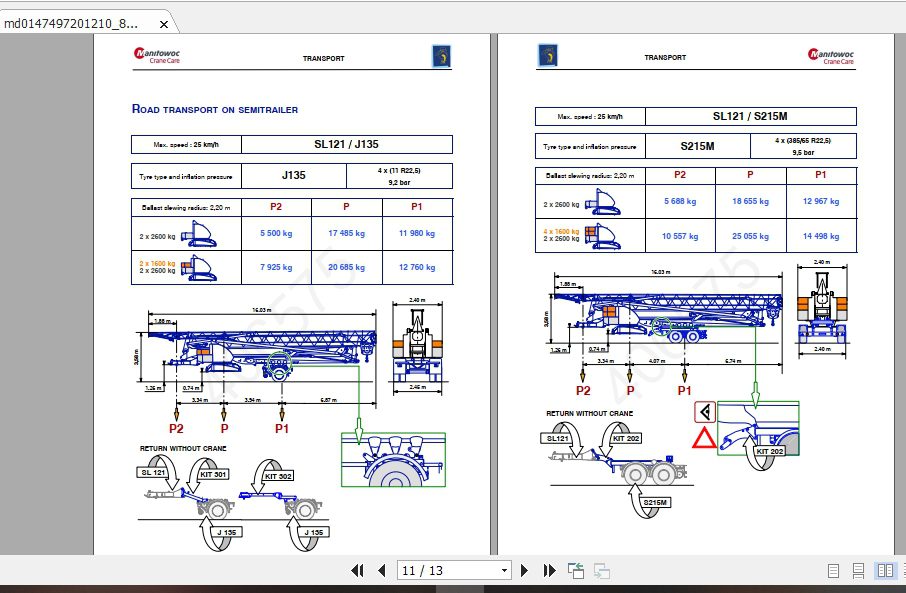Return to the previous view
The height and width of the screenshot is (593, 906).
[575, 570]
